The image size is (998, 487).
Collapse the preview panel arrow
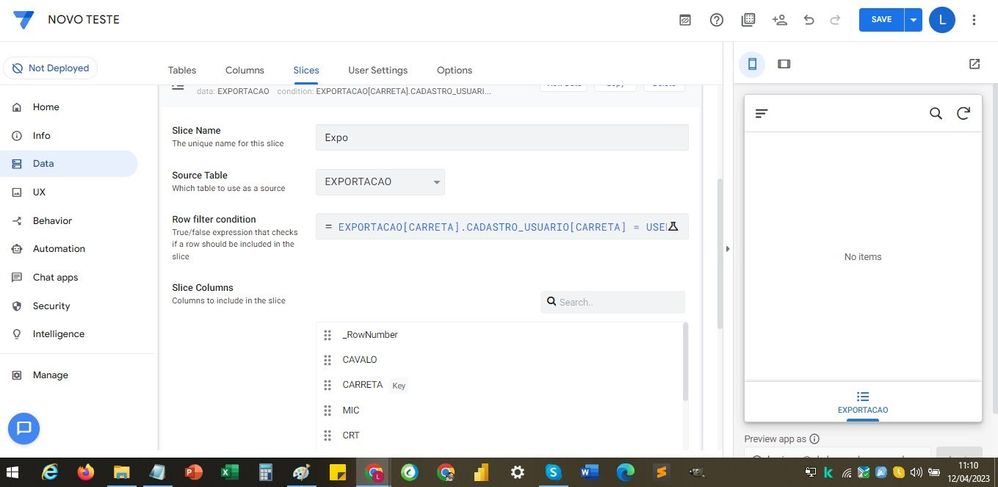727,249
